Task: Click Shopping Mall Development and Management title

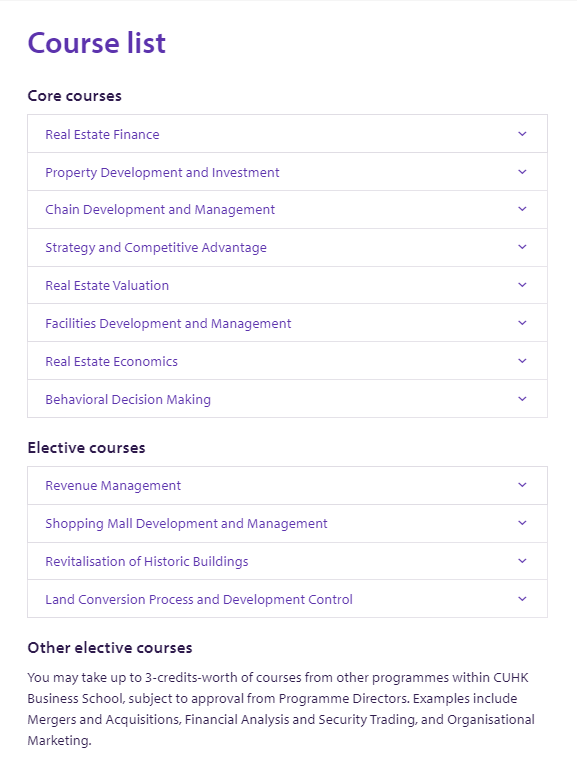Action: click(186, 524)
